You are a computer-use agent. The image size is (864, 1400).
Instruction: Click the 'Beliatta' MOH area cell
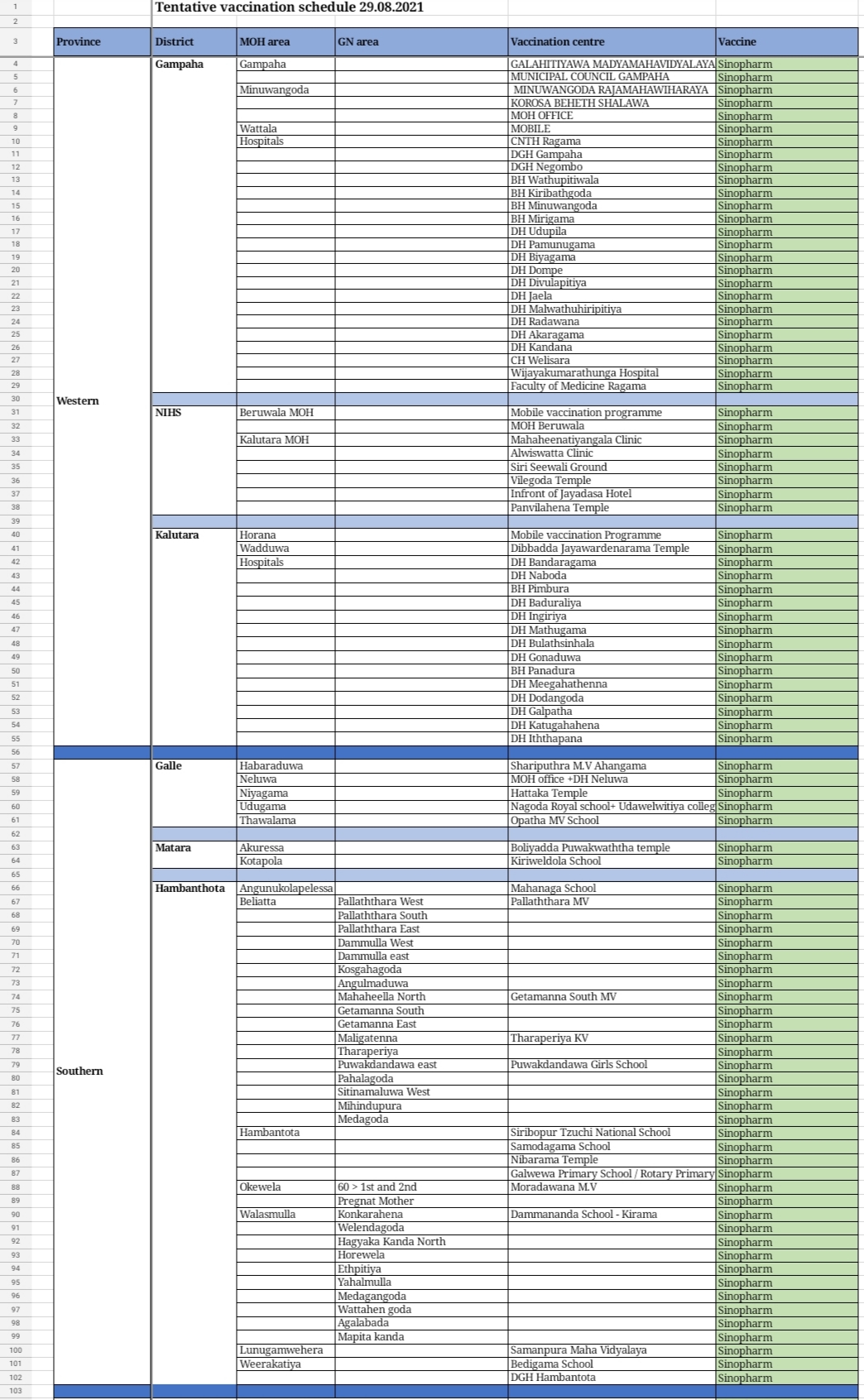pos(286,902)
